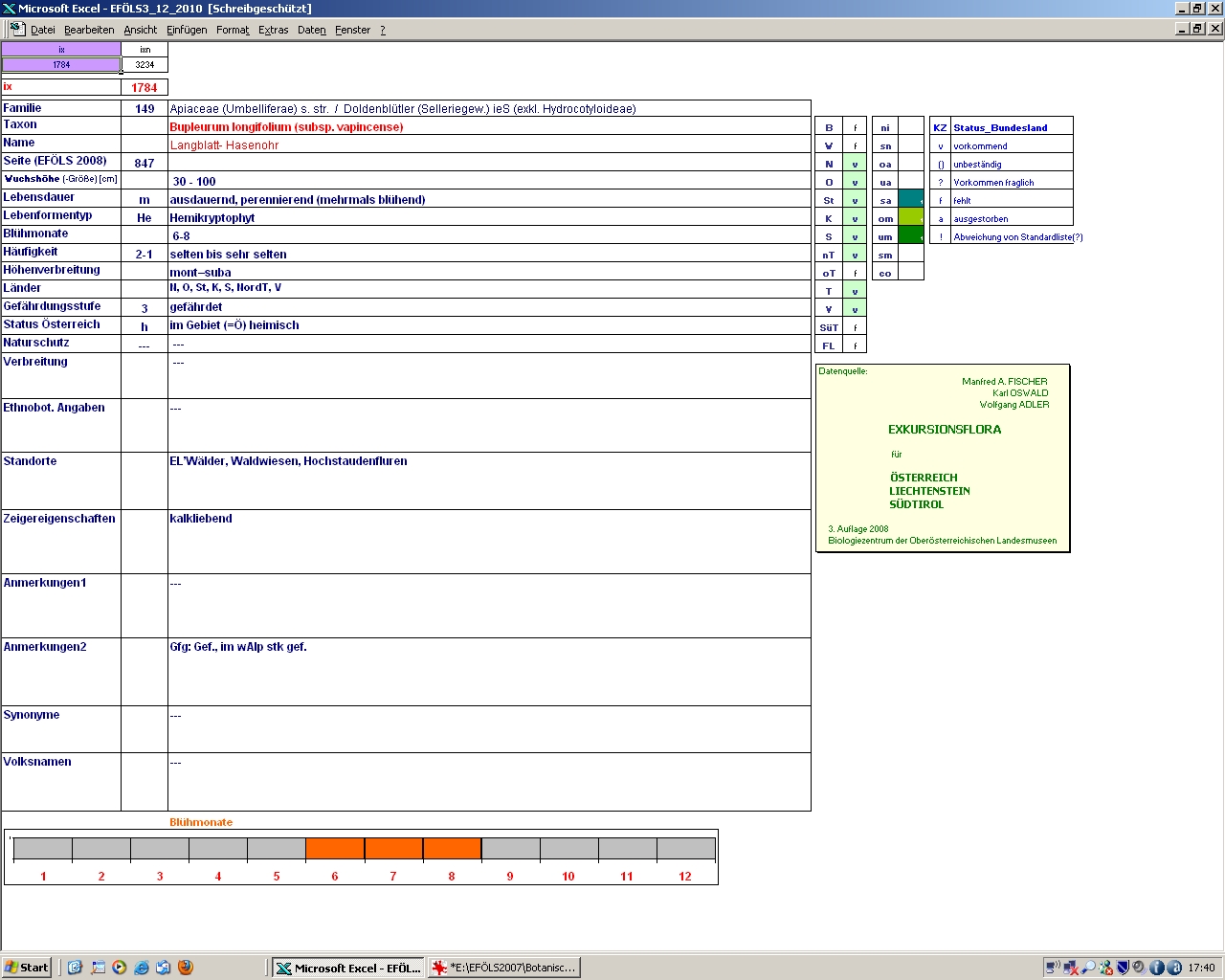The image size is (1225, 980).
Task: Open the Datei menu
Action: 42,30
